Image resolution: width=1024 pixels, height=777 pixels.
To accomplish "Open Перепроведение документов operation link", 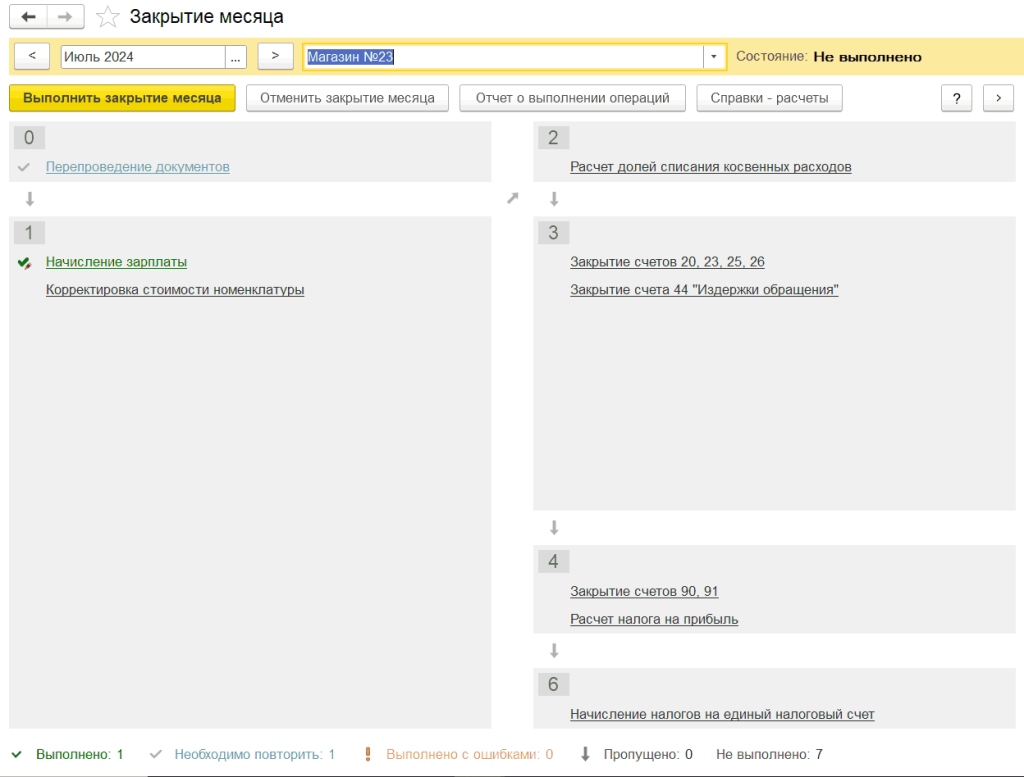I will (x=138, y=167).
